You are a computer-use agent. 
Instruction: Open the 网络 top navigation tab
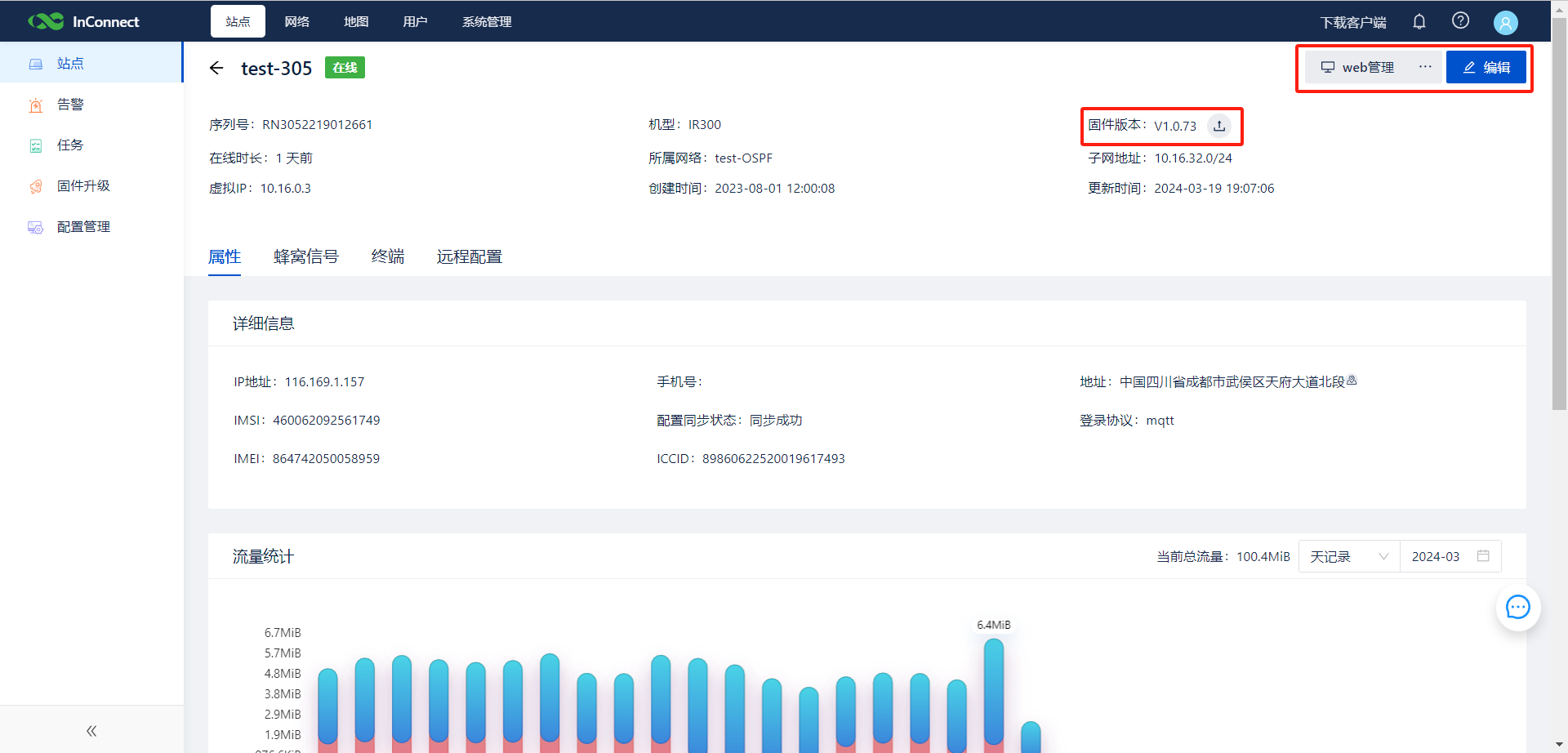click(297, 21)
